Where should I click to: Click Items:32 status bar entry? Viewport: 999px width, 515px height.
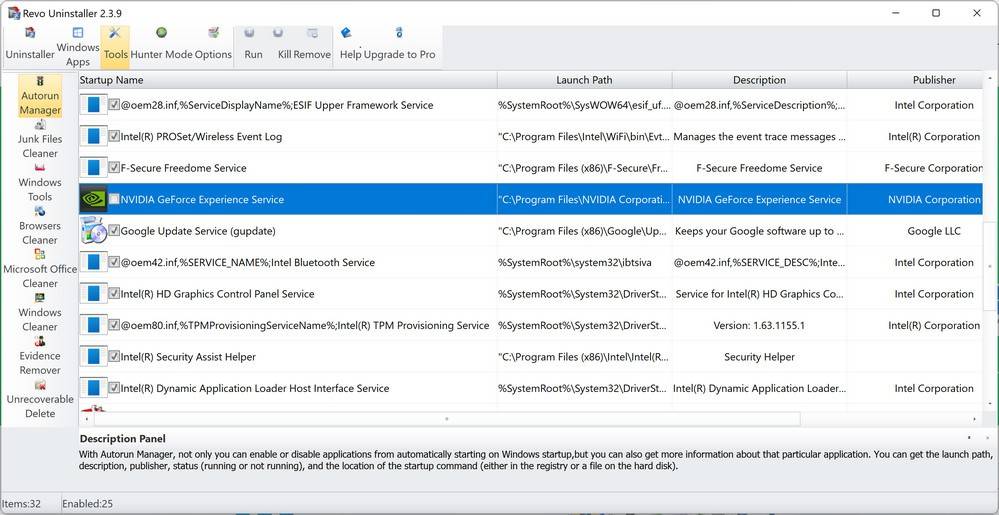point(22,504)
